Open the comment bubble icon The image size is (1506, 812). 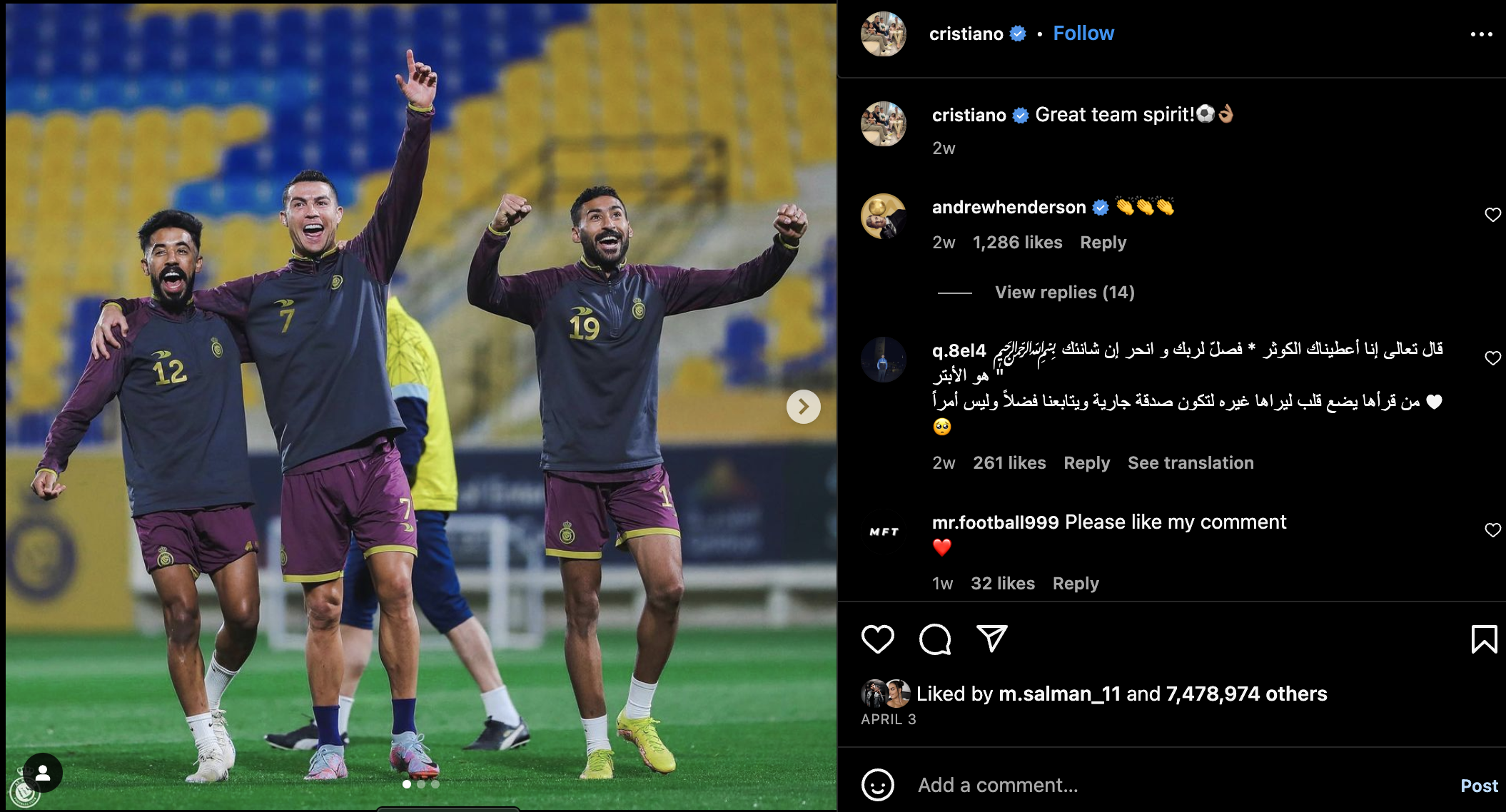pyautogui.click(x=935, y=639)
